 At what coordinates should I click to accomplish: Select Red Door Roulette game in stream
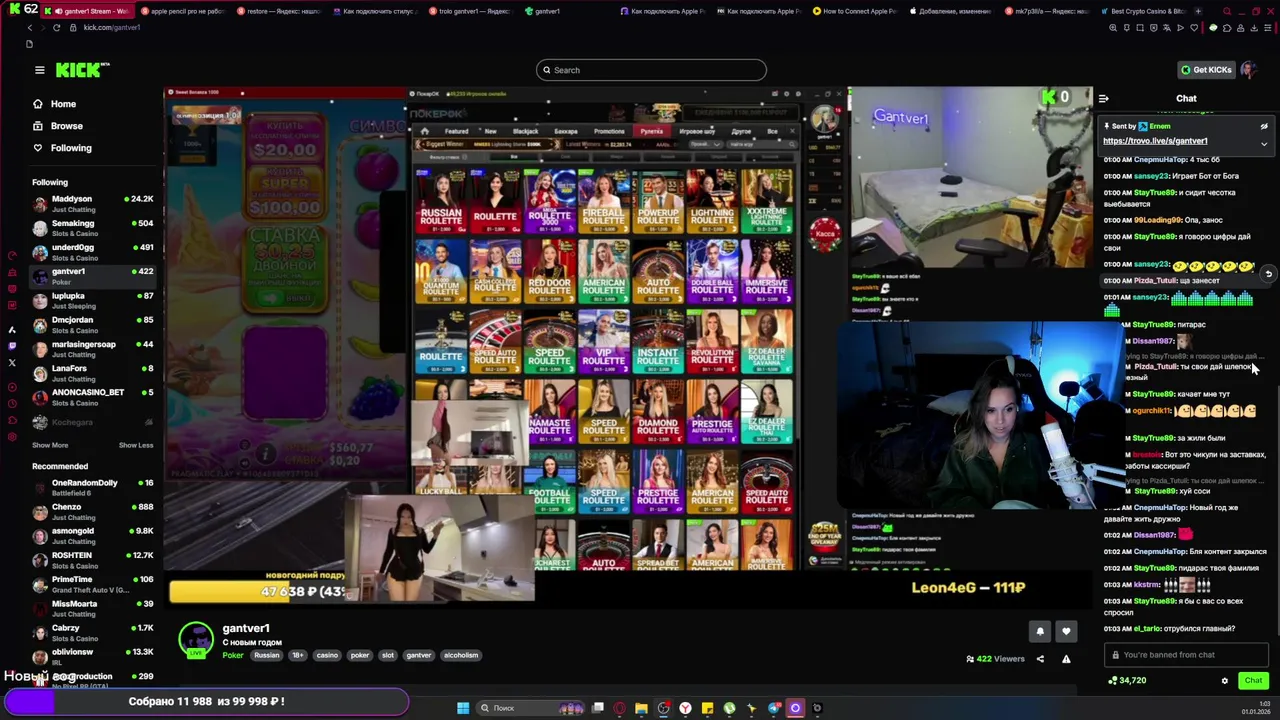pos(549,272)
